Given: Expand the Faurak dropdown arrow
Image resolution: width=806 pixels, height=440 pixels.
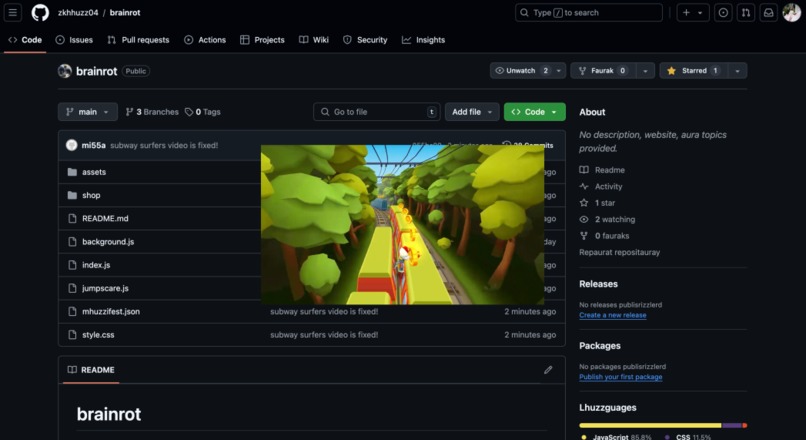Looking at the screenshot, I should [x=645, y=70].
